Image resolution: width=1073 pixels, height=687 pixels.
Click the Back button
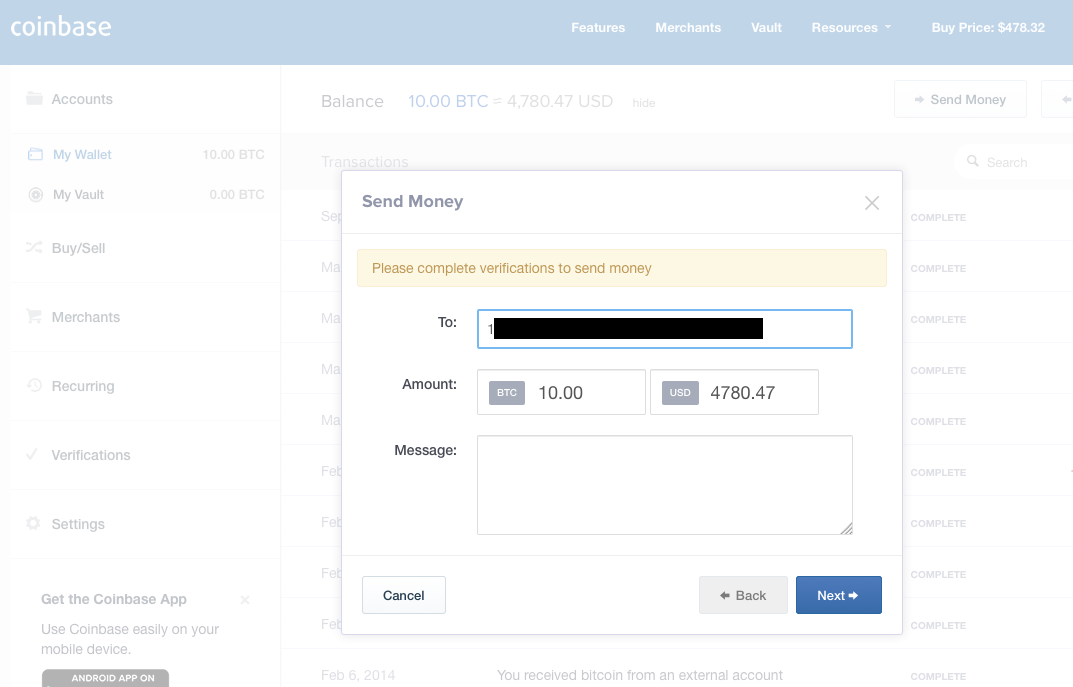[743, 595]
